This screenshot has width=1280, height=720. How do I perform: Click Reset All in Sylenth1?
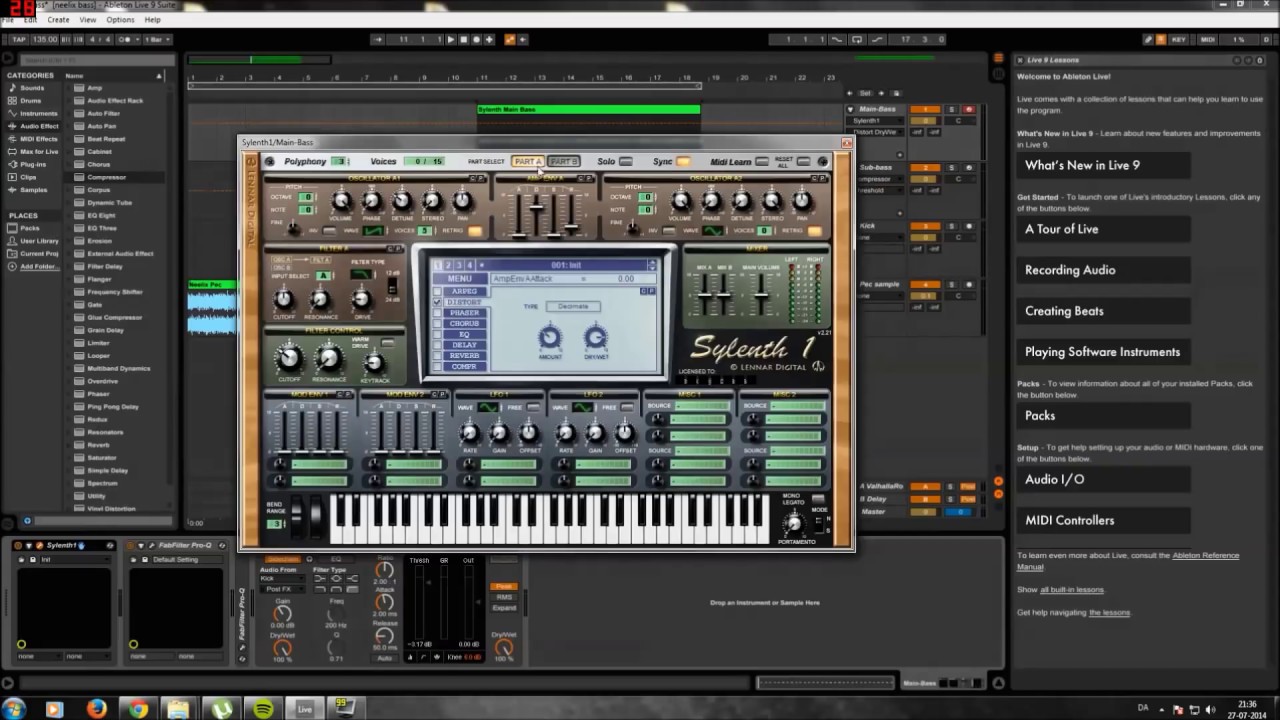point(804,161)
